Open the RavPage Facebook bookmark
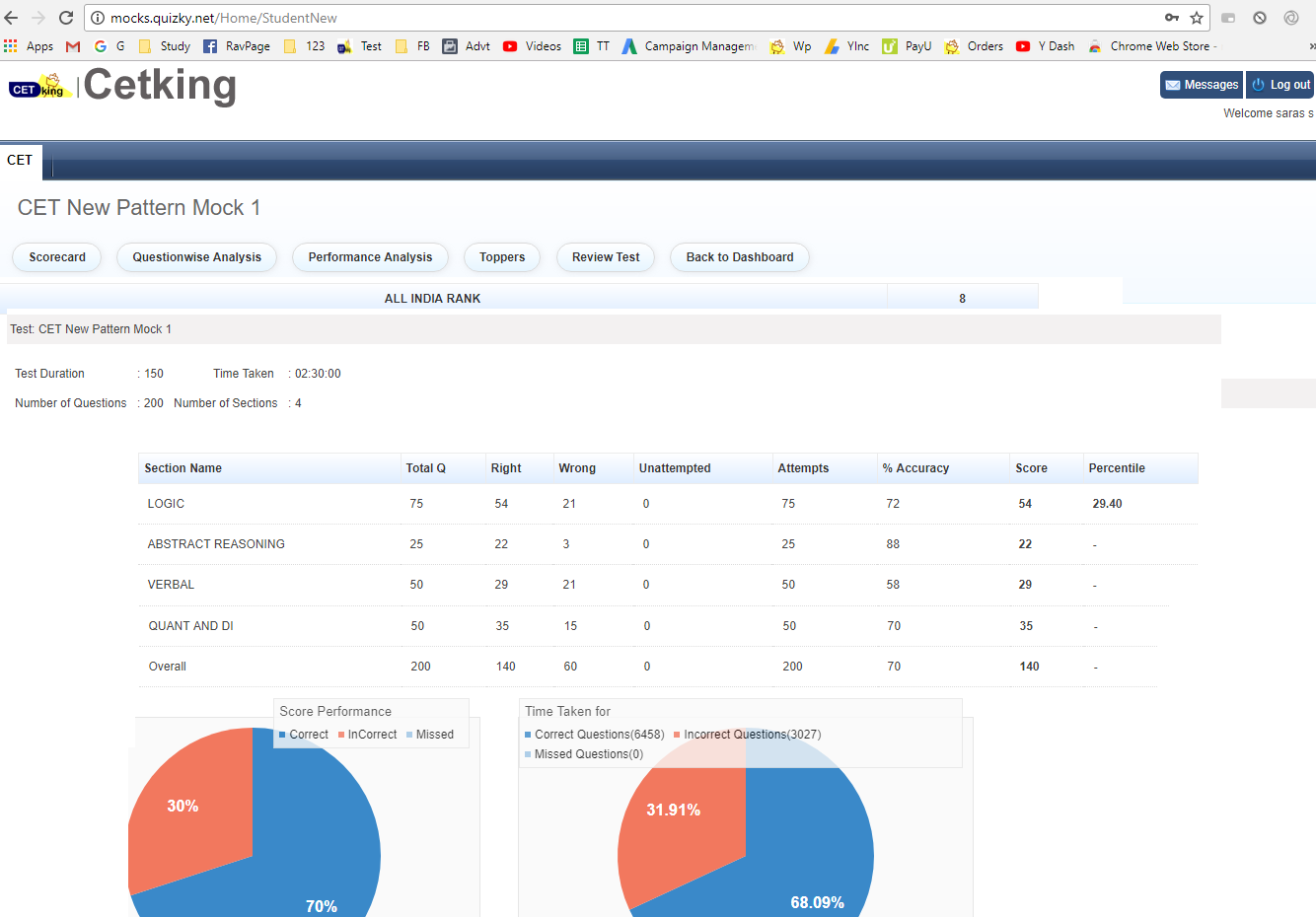The image size is (1316, 917). click(237, 46)
